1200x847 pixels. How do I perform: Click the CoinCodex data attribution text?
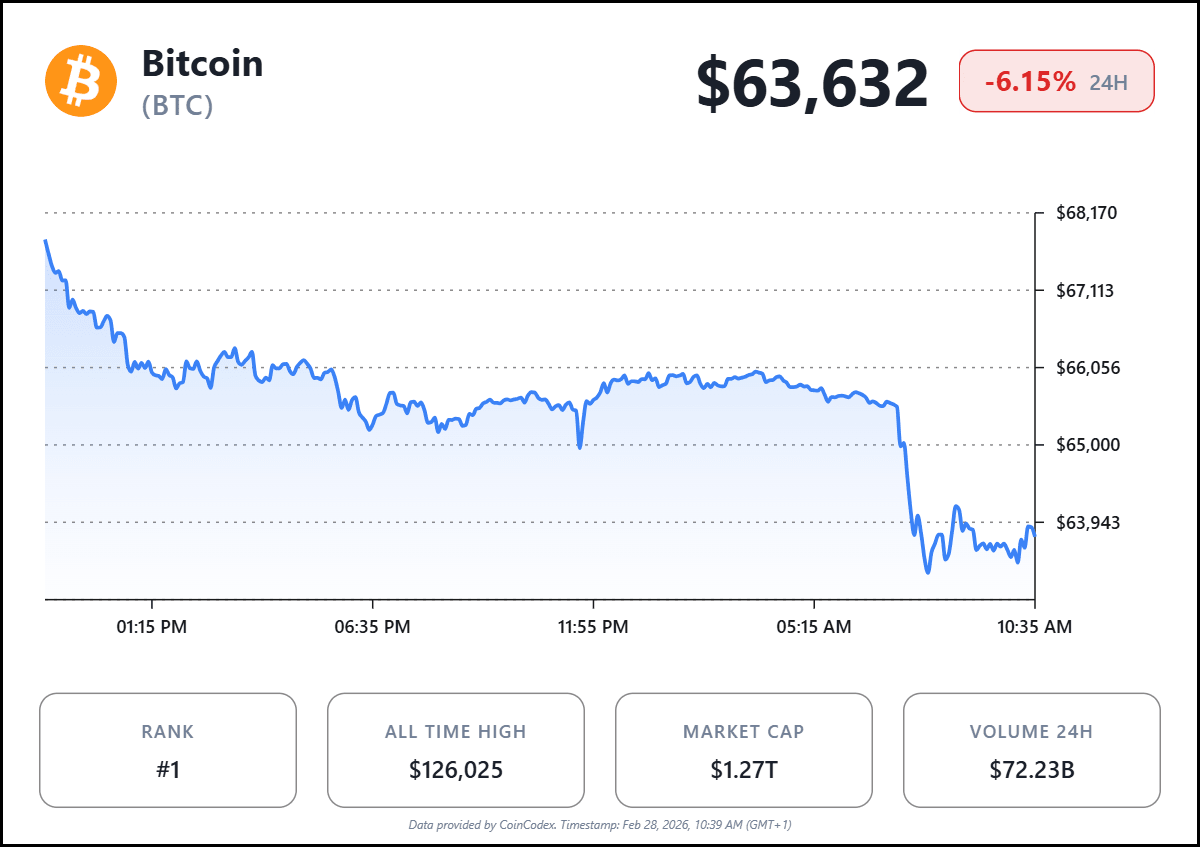tap(600, 825)
